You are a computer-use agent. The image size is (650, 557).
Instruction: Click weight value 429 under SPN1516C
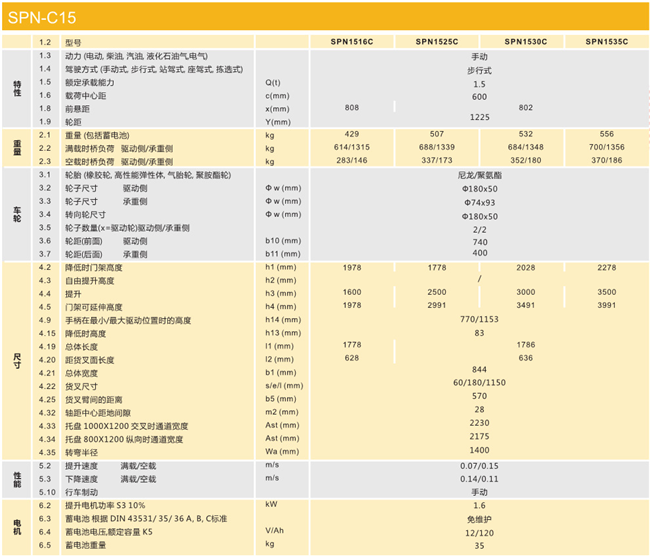tap(351, 134)
